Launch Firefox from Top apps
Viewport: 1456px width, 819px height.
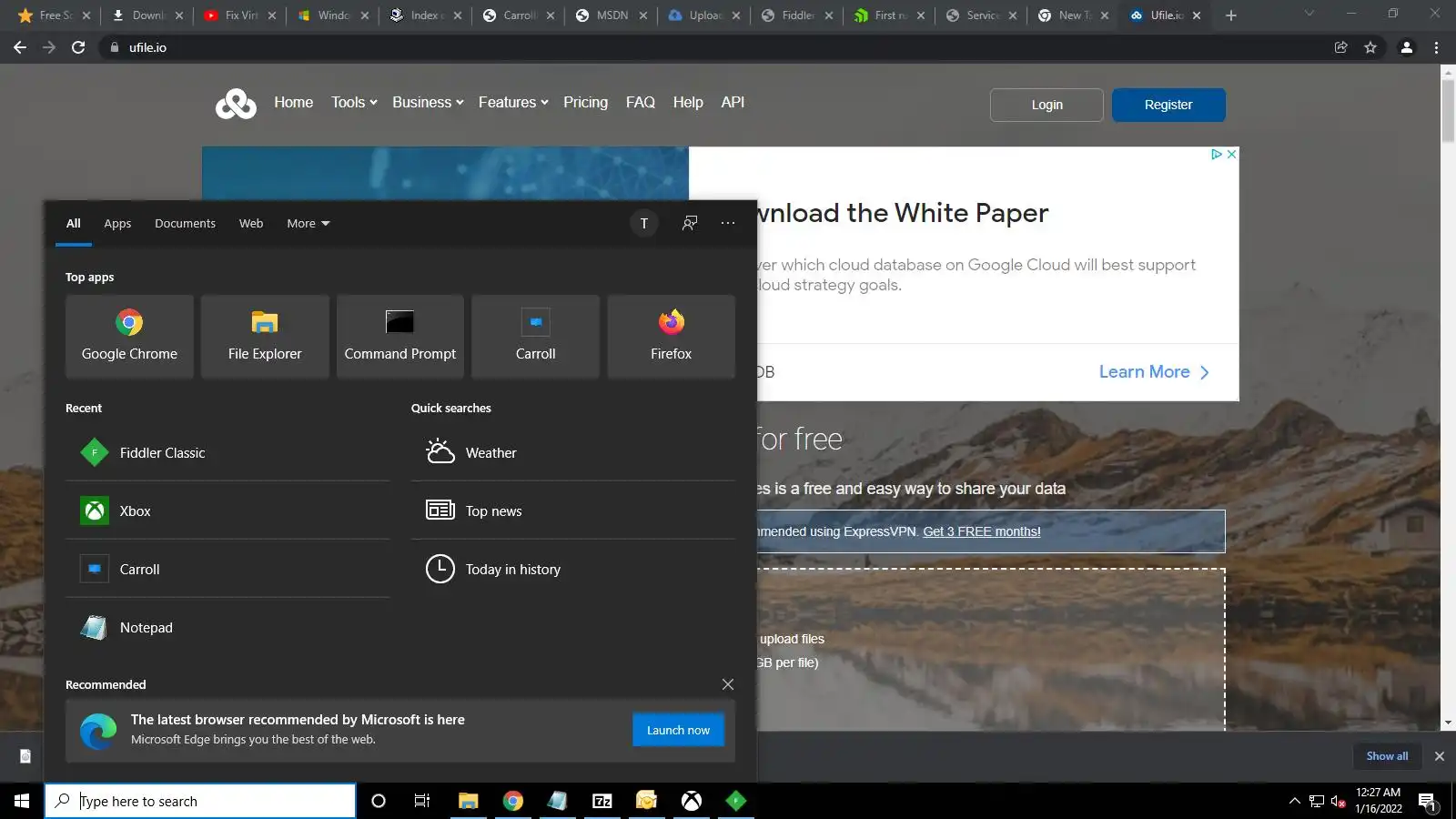(671, 336)
